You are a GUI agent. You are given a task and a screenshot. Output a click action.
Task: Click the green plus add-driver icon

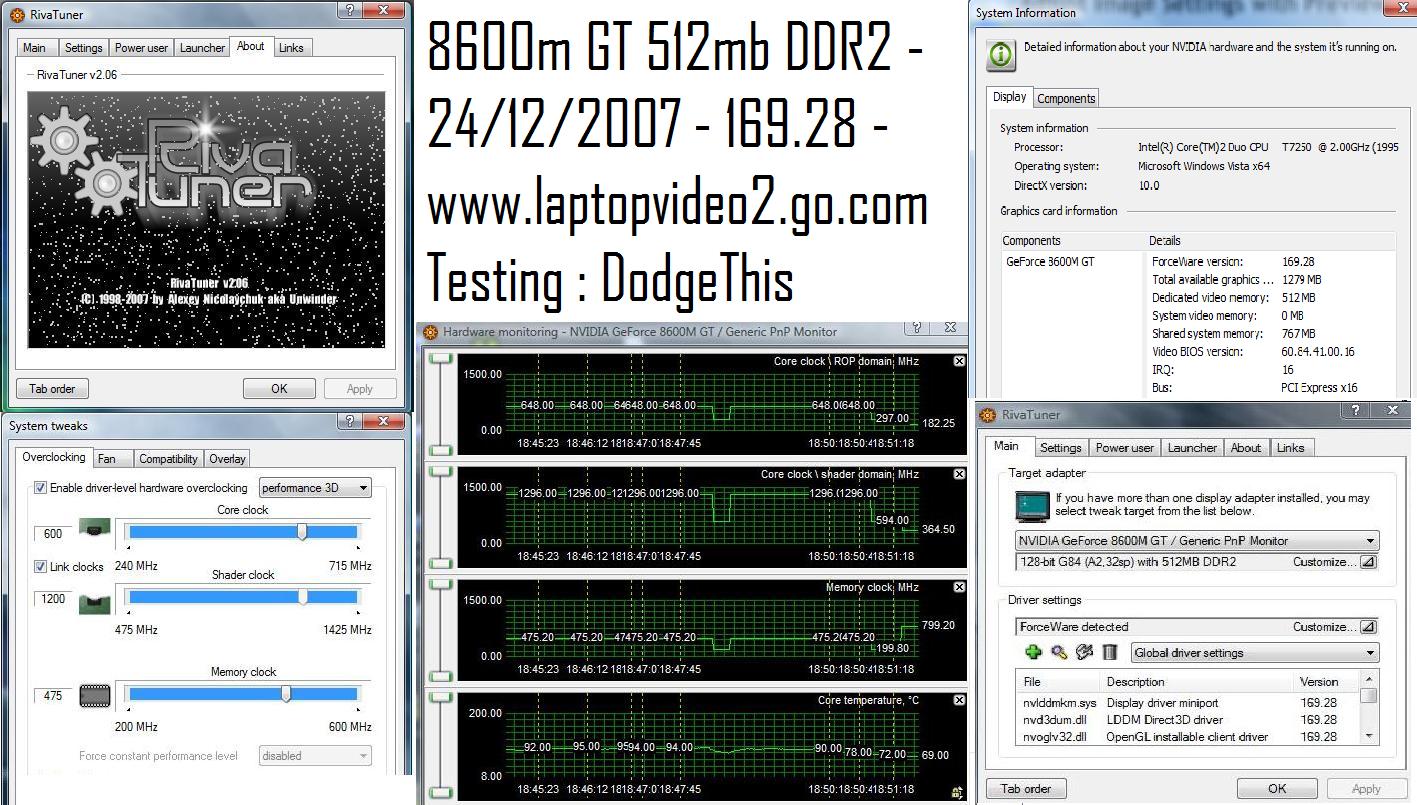[x=1034, y=652]
